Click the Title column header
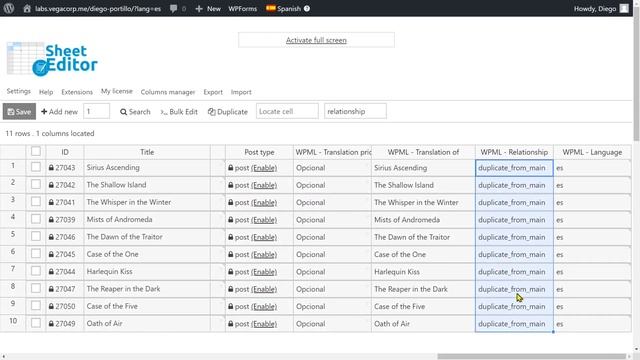The width and height of the screenshot is (640, 360). [147, 152]
